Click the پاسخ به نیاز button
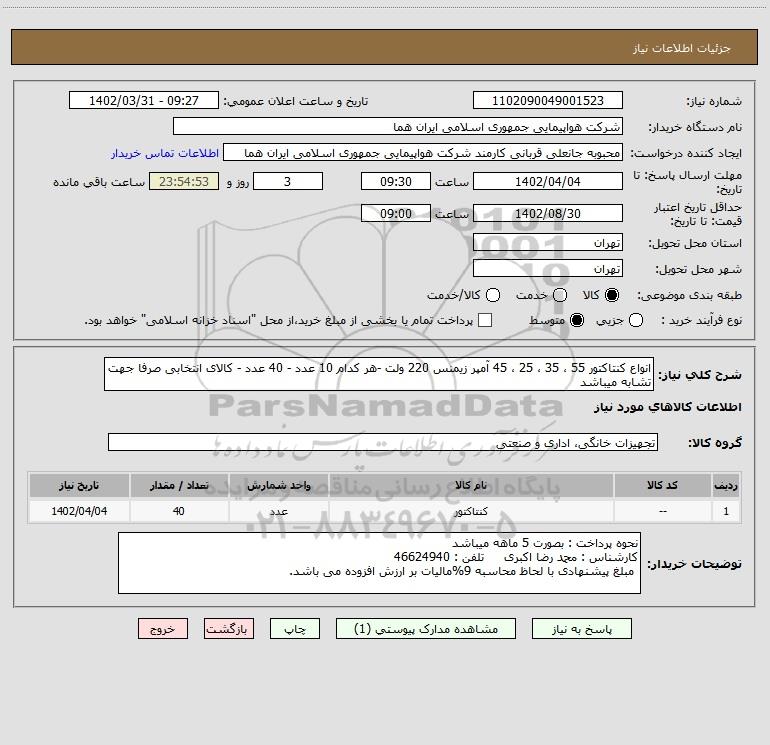The image size is (770, 745). [582, 629]
